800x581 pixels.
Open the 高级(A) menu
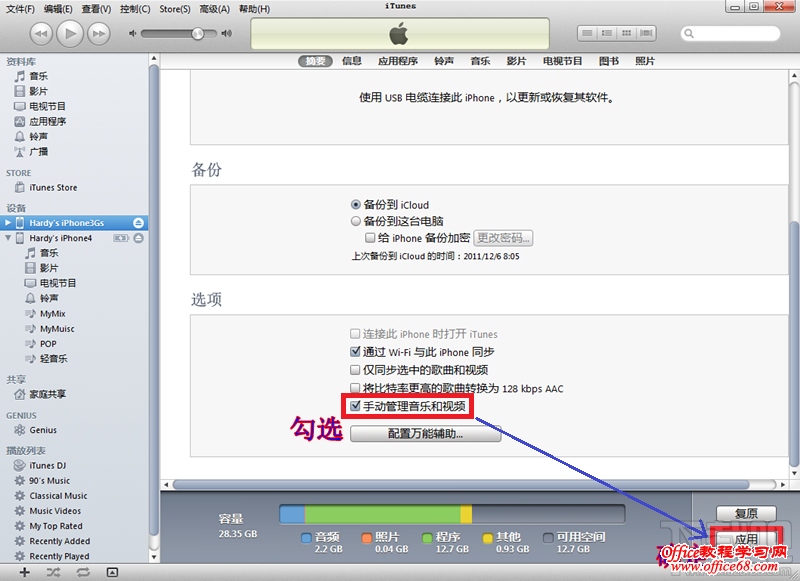point(214,9)
